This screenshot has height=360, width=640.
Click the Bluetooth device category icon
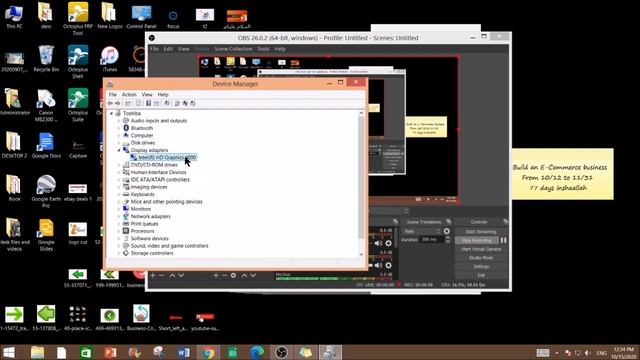click(126, 128)
